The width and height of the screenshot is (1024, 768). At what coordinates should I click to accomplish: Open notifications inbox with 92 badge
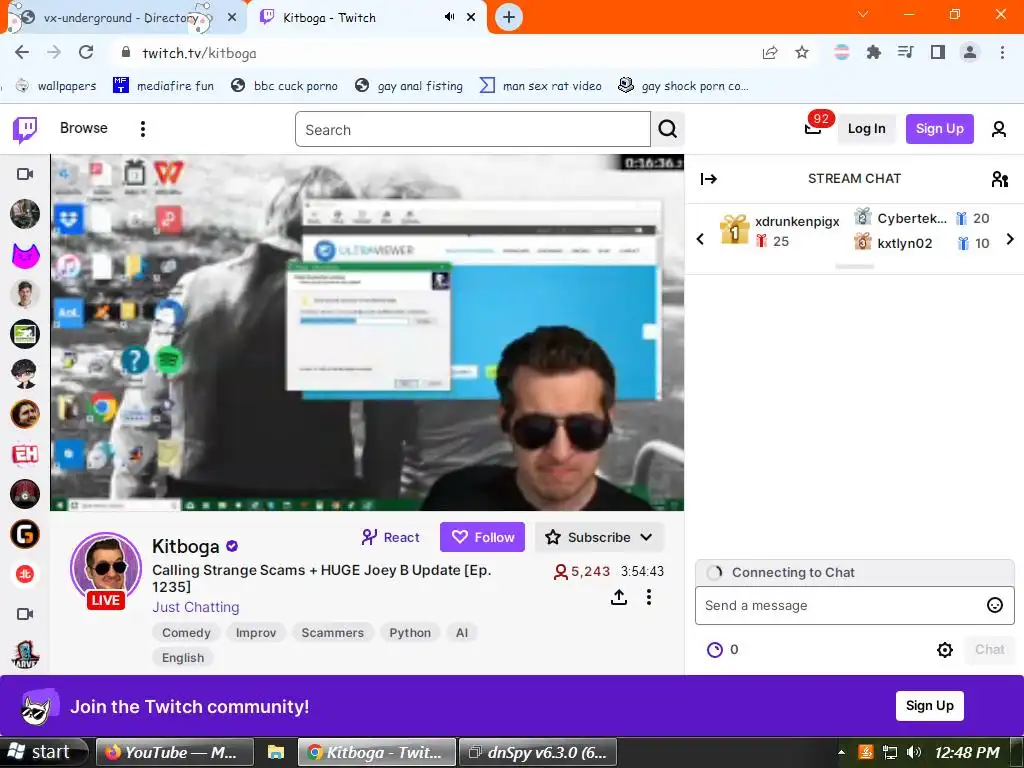click(x=813, y=127)
